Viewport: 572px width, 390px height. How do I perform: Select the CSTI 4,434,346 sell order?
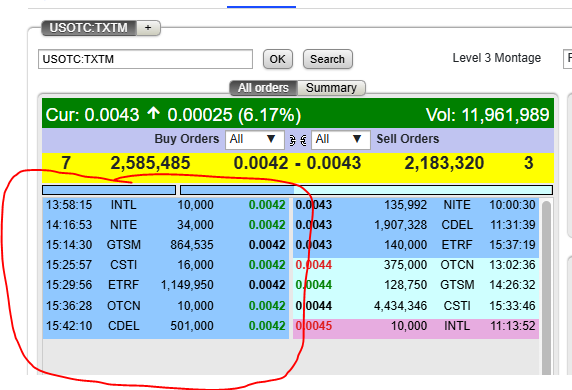click(416, 306)
